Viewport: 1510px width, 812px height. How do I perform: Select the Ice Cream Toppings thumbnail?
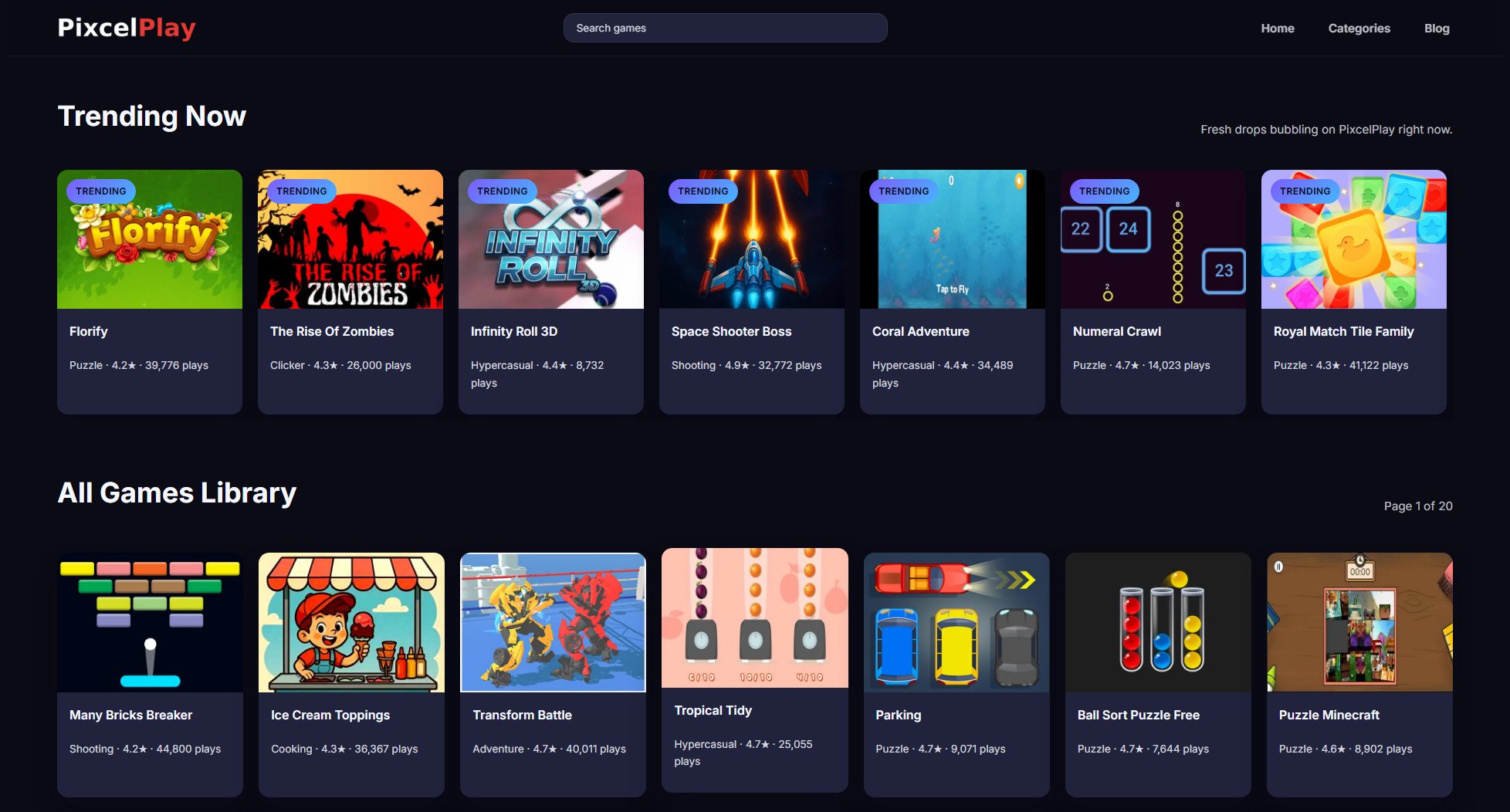(351, 622)
